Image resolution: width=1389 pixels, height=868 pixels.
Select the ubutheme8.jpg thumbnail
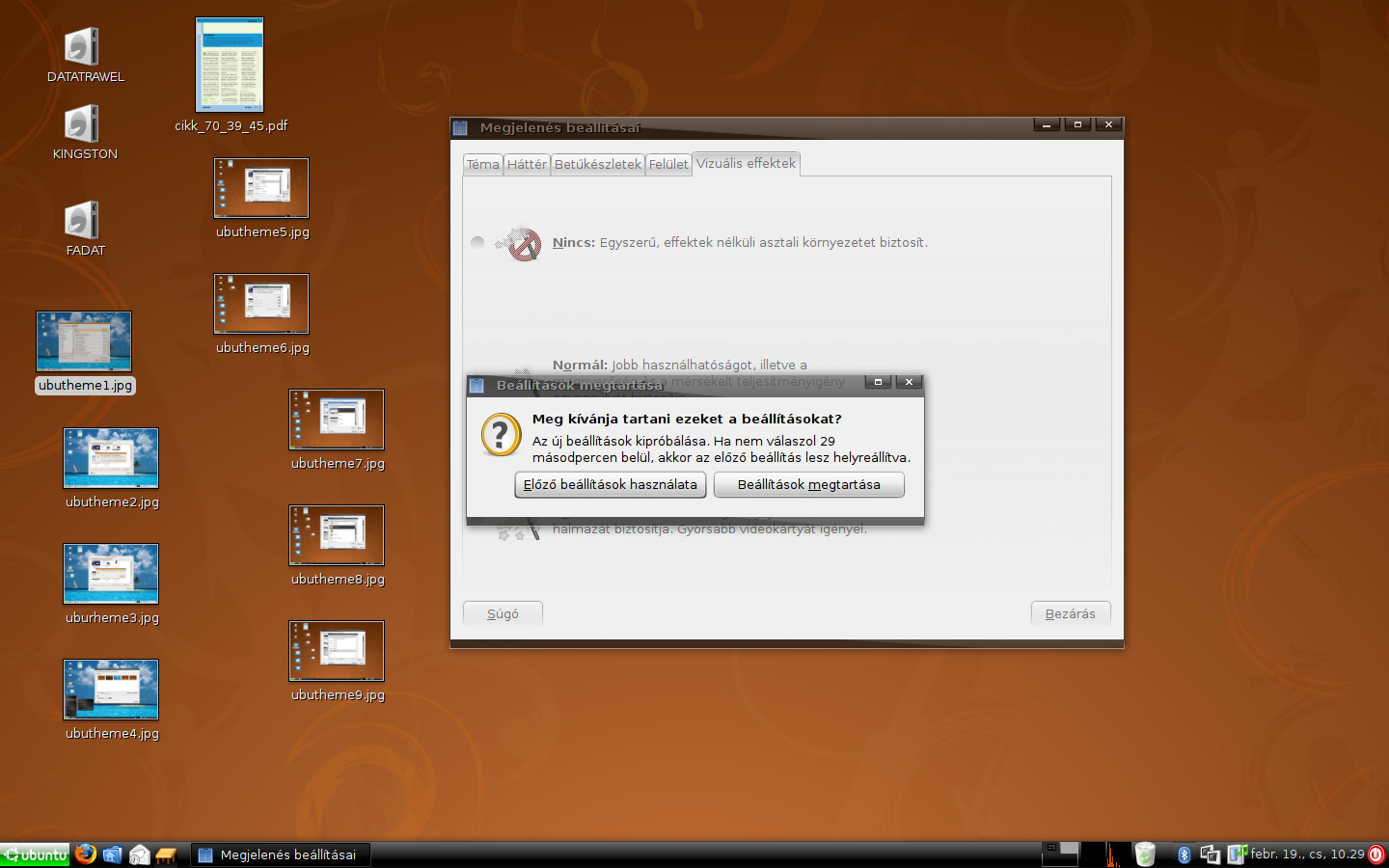337,535
